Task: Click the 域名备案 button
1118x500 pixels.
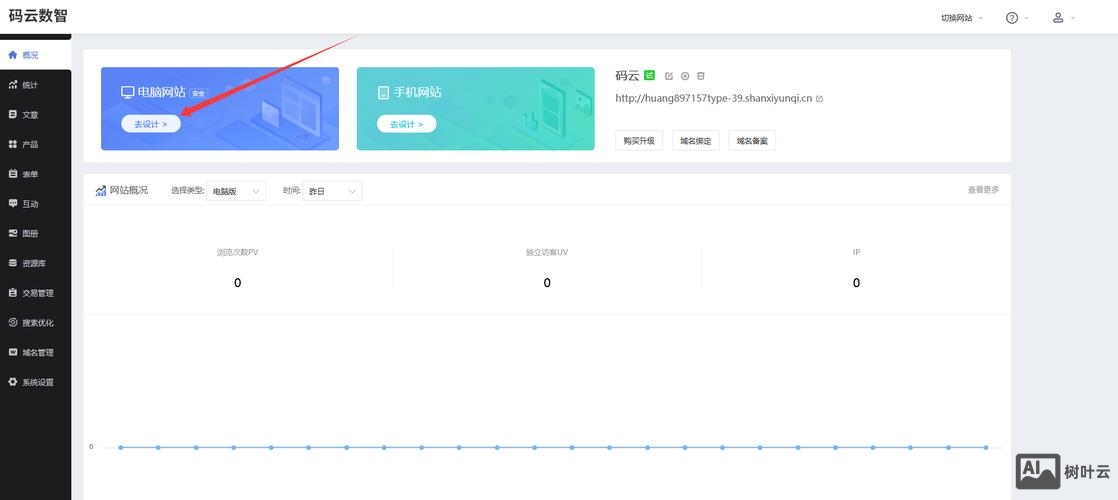Action: (752, 141)
